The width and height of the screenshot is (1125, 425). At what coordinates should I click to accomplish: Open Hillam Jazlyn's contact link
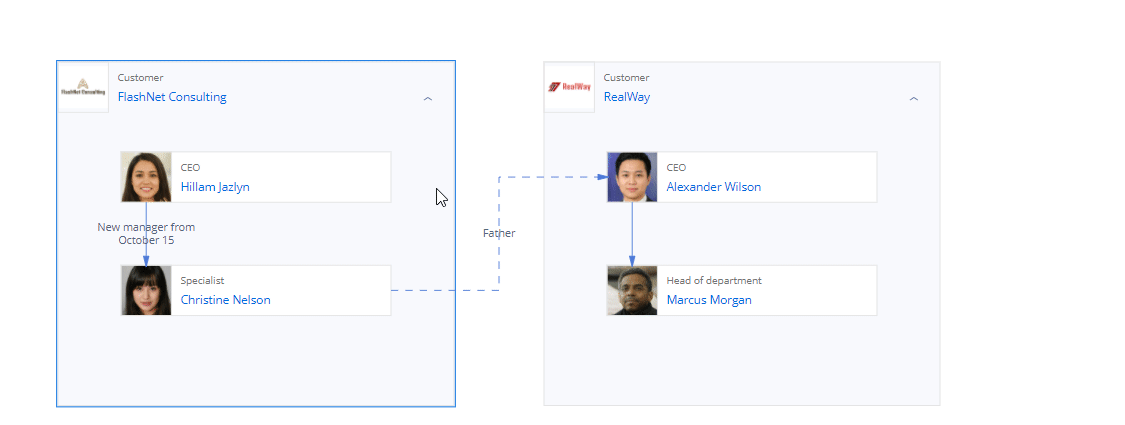[x=215, y=187]
